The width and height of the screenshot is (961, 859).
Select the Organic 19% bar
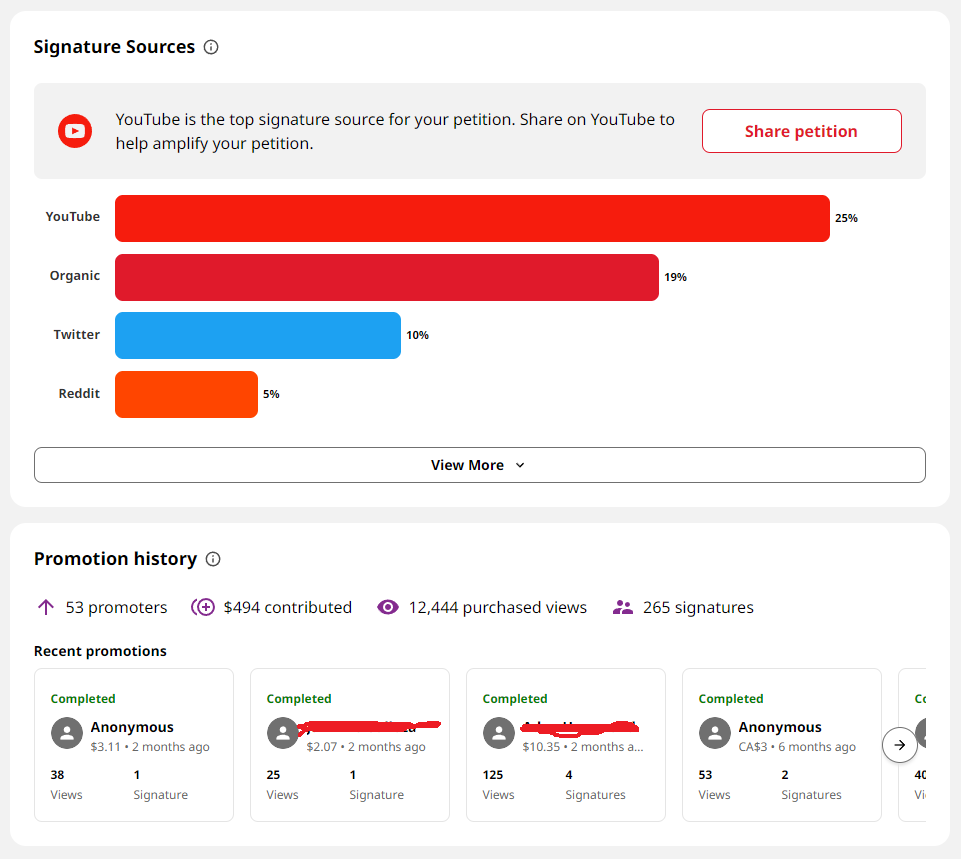point(387,277)
